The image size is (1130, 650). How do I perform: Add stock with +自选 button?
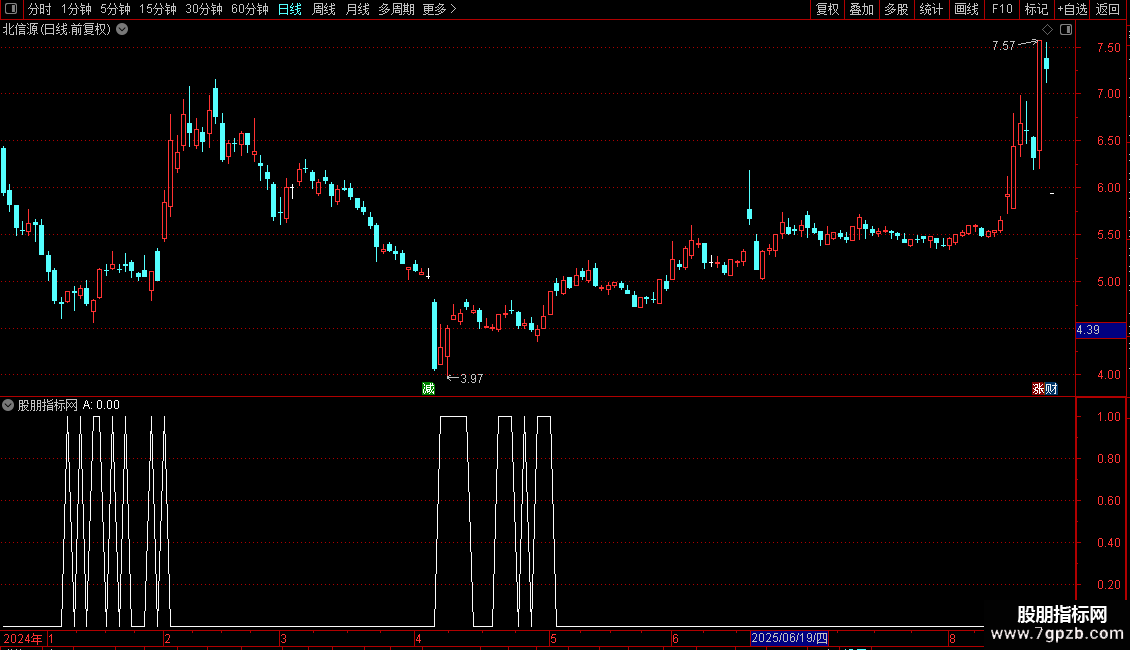coord(1072,9)
